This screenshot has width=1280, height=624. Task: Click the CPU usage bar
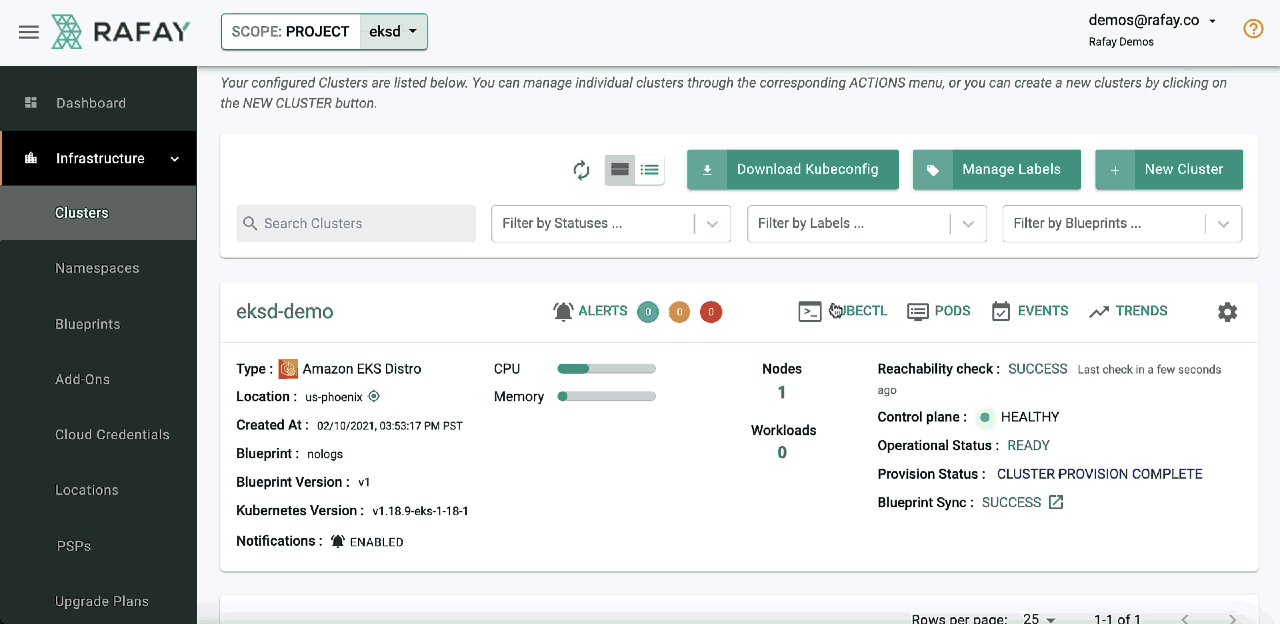tap(606, 369)
